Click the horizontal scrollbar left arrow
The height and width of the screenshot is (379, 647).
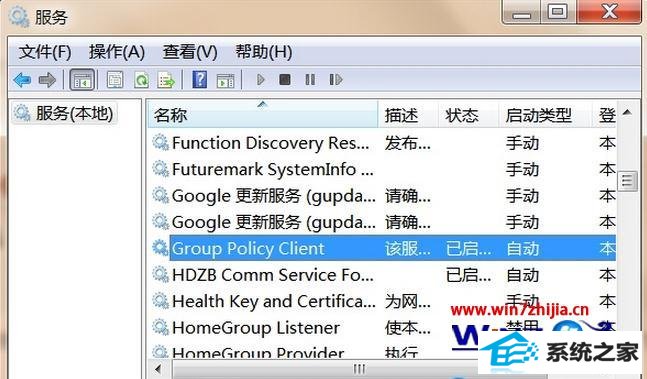coord(158,368)
